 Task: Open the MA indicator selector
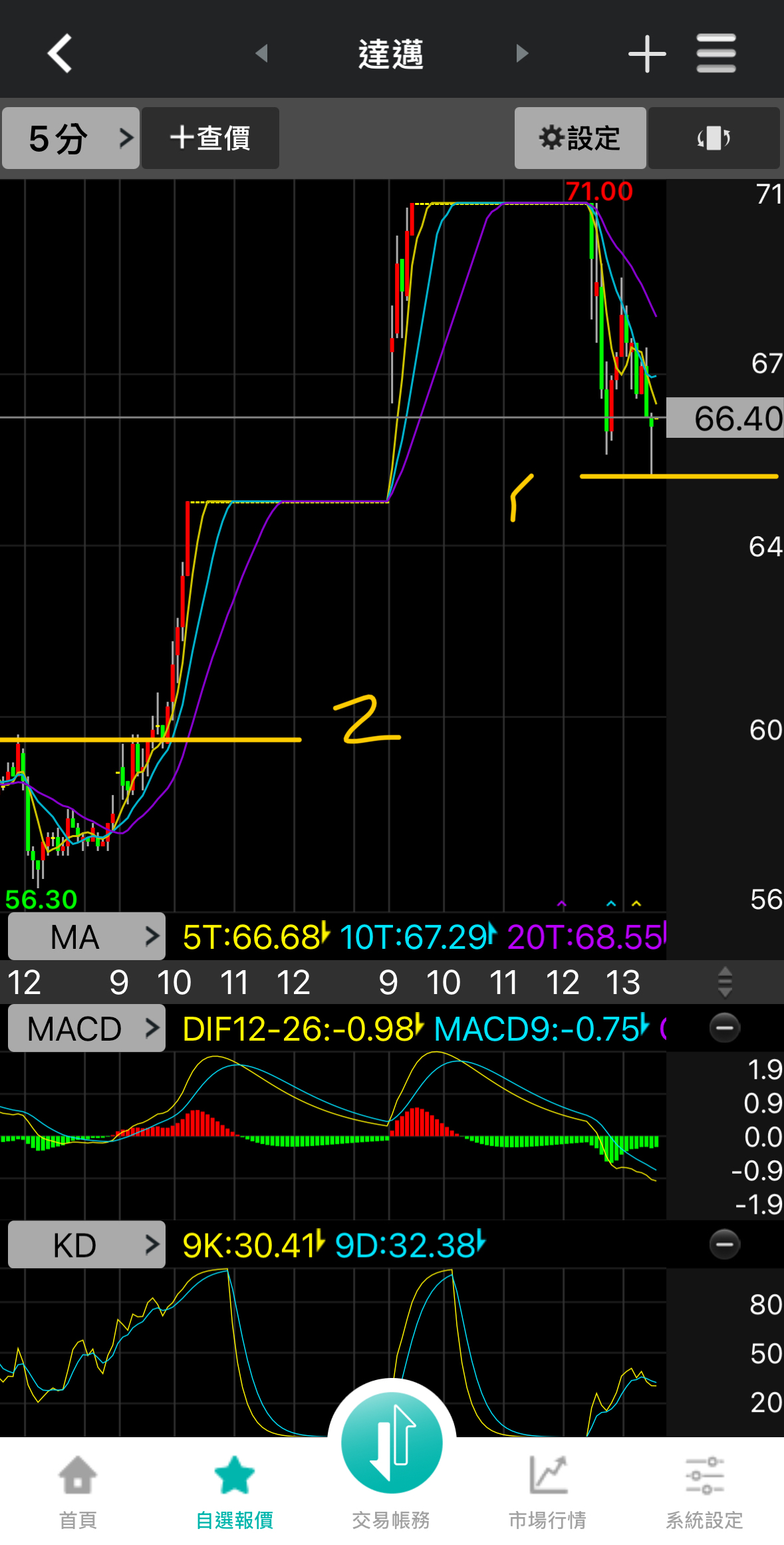click(86, 936)
